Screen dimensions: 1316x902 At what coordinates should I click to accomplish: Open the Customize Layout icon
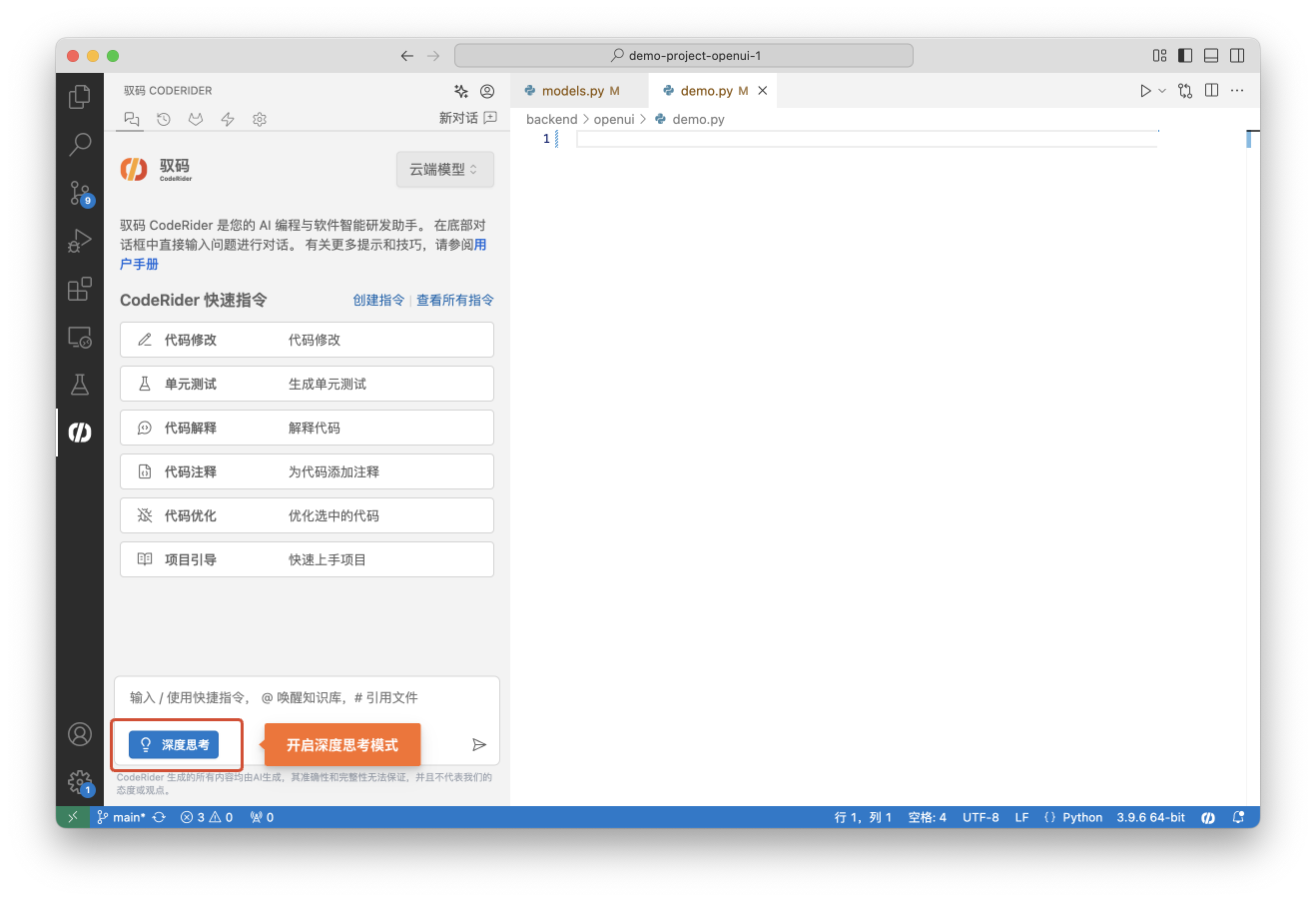tap(1159, 56)
